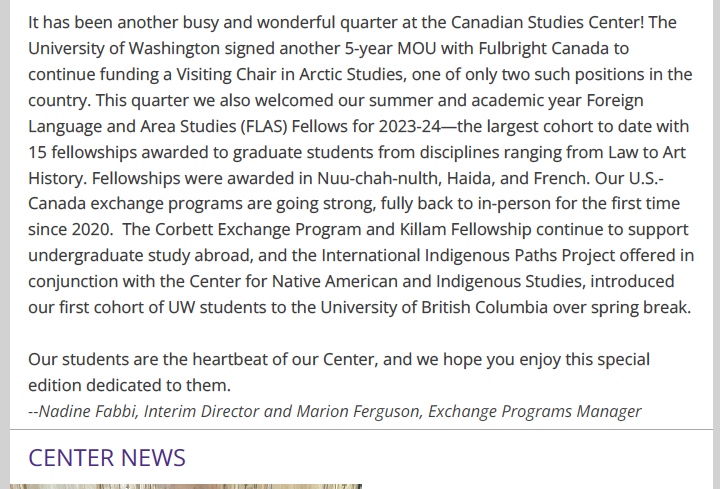Click Marion Ferguson's name in the signature line
The width and height of the screenshot is (720, 489).
[x=360, y=411]
